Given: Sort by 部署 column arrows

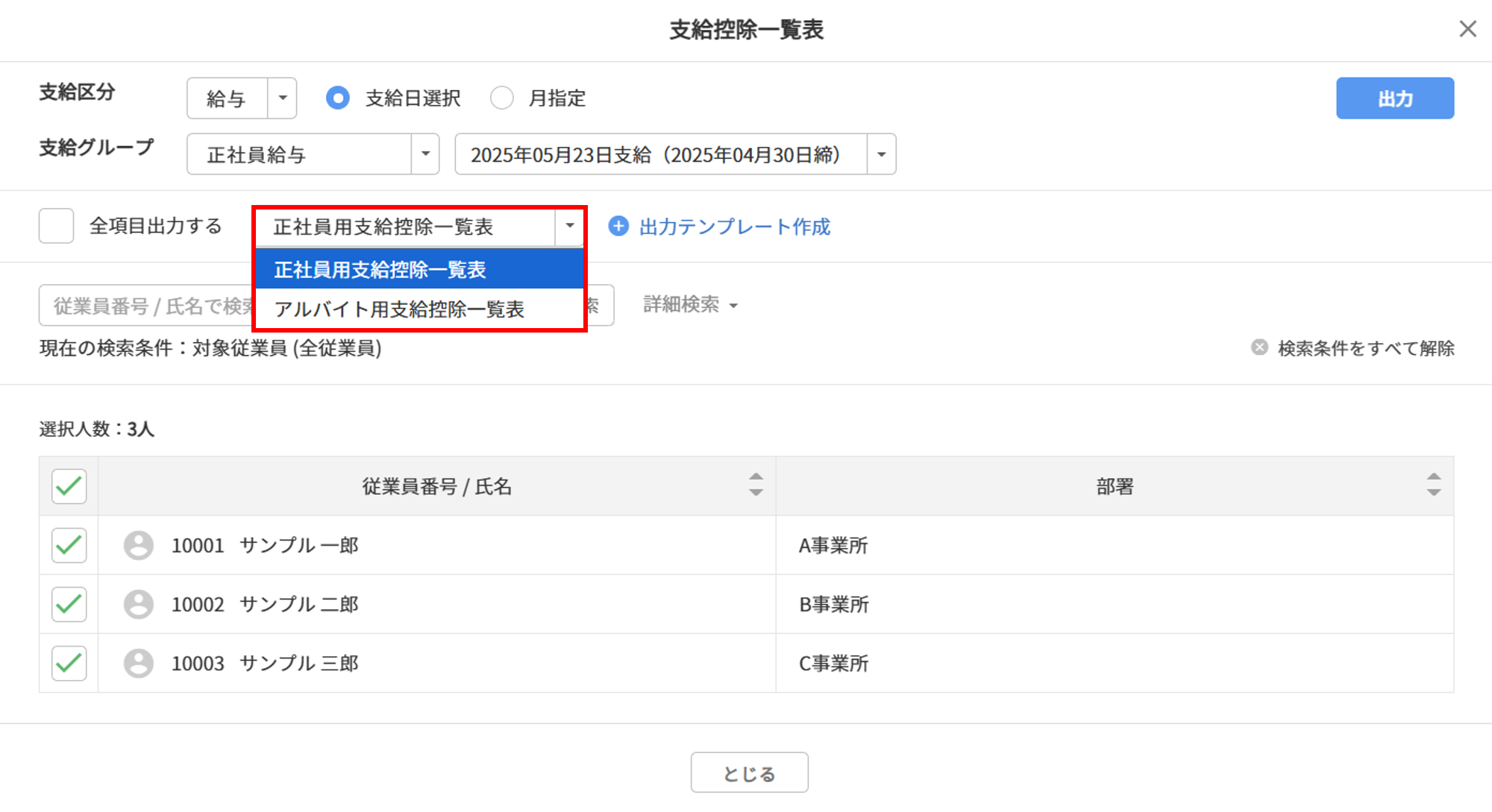Looking at the screenshot, I should coord(1433,485).
